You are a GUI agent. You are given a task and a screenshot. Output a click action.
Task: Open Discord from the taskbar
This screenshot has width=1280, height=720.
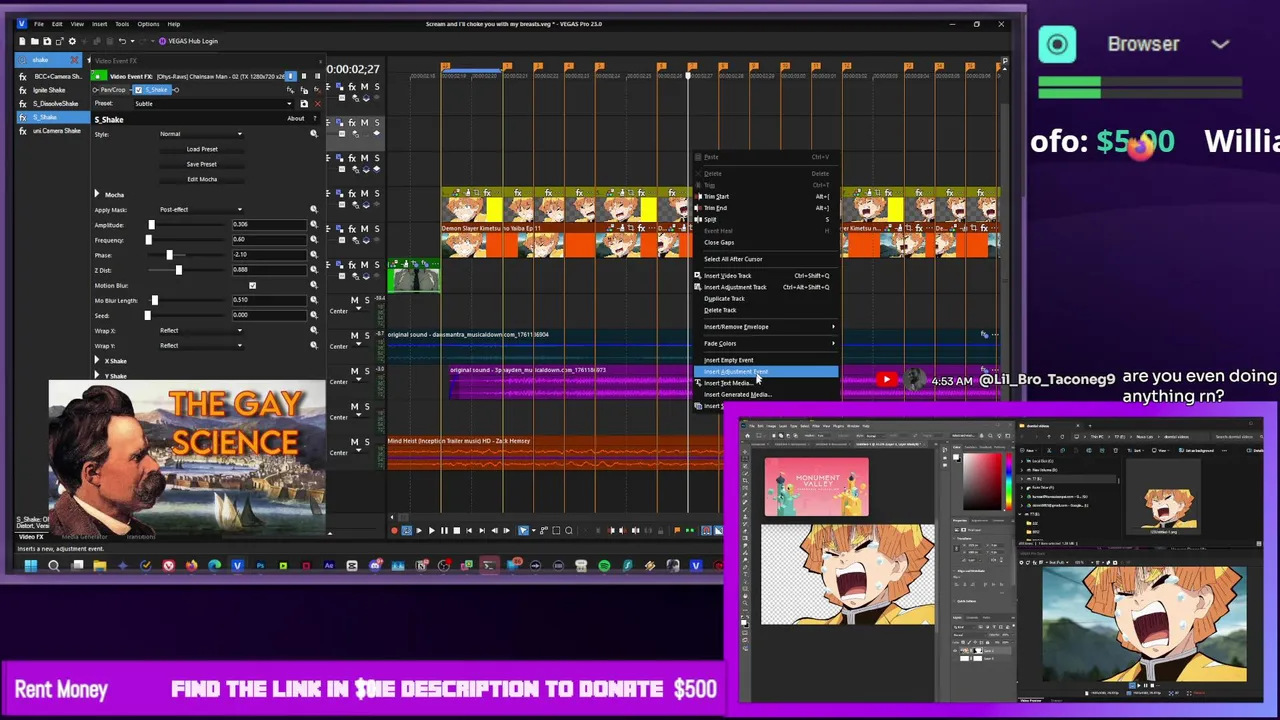(x=375, y=566)
